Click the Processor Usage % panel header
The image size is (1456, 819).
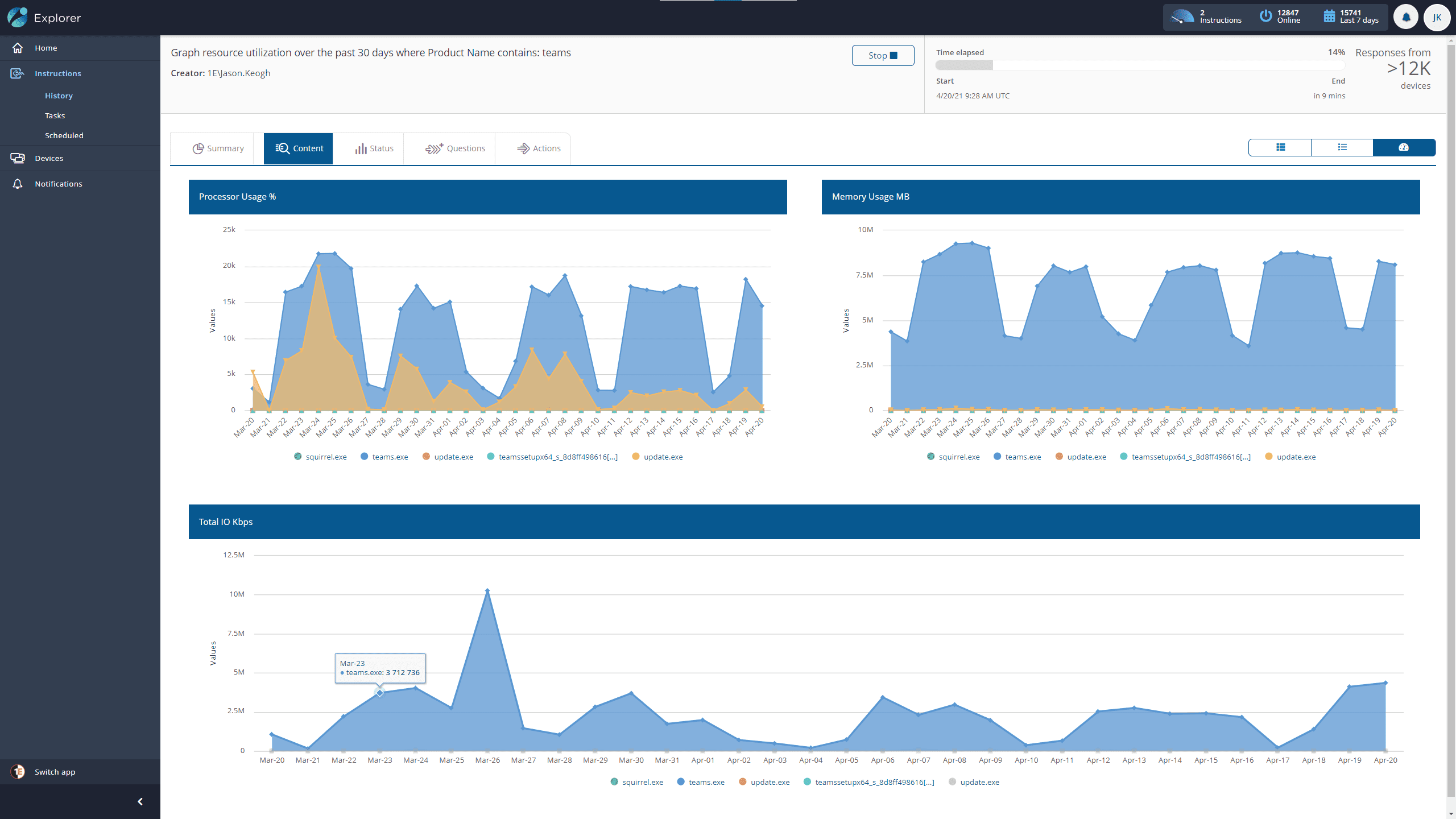pos(487,197)
